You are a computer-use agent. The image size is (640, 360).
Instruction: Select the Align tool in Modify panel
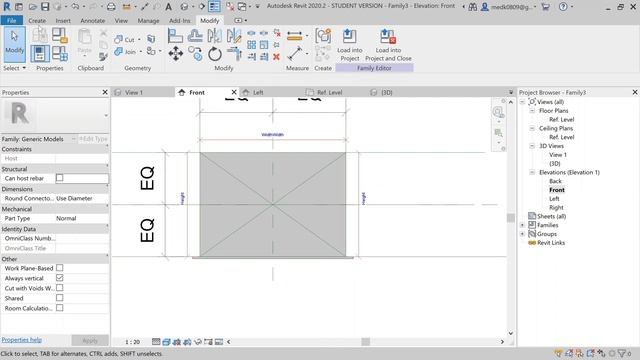click(175, 36)
